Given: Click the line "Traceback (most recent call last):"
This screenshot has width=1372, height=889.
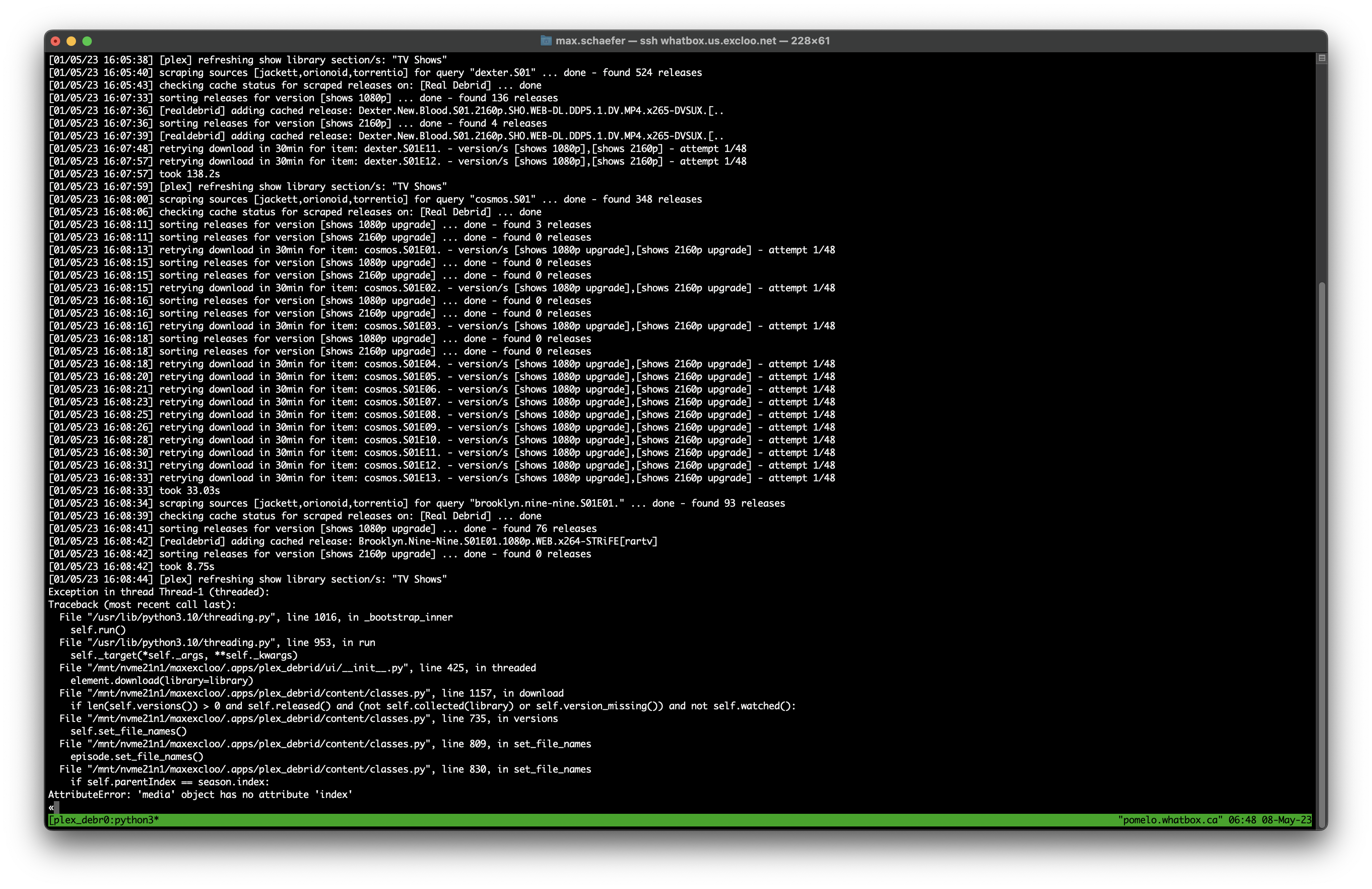Looking at the screenshot, I should tap(142, 604).
